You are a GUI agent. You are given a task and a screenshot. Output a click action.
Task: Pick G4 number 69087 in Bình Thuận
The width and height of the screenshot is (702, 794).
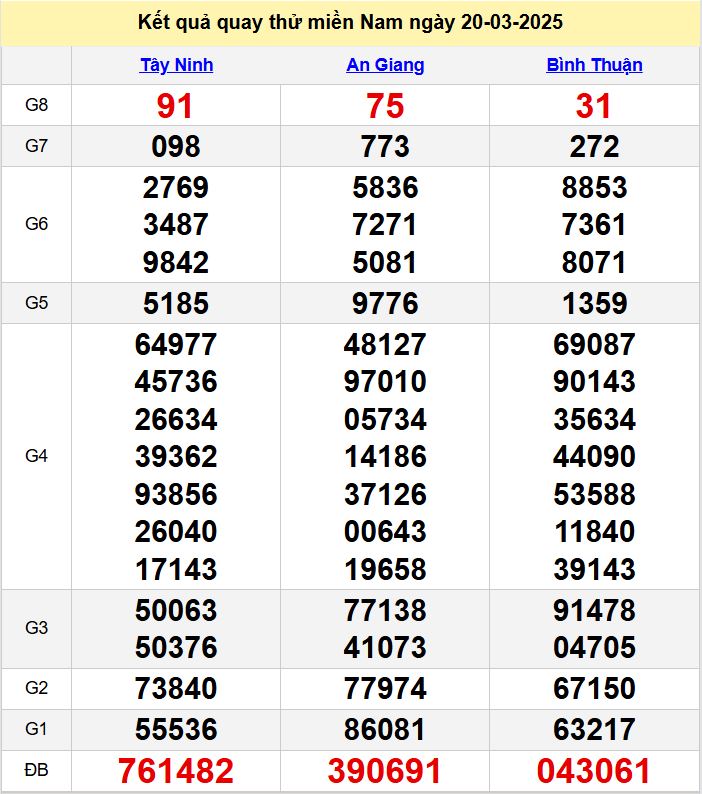click(594, 344)
